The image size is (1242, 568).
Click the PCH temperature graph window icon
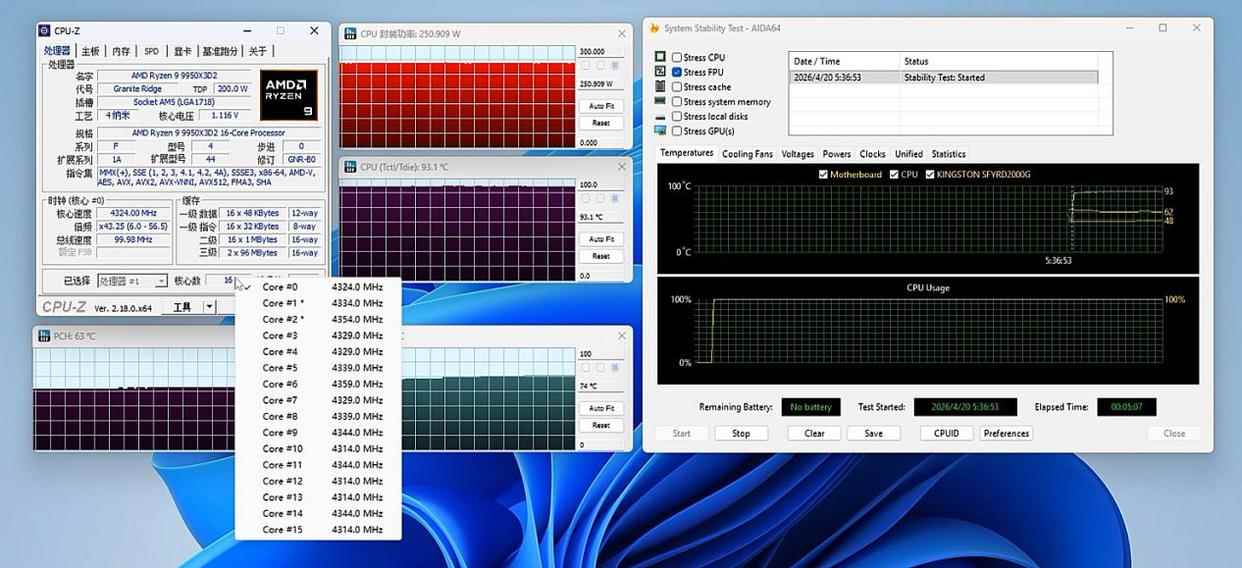tap(43, 336)
